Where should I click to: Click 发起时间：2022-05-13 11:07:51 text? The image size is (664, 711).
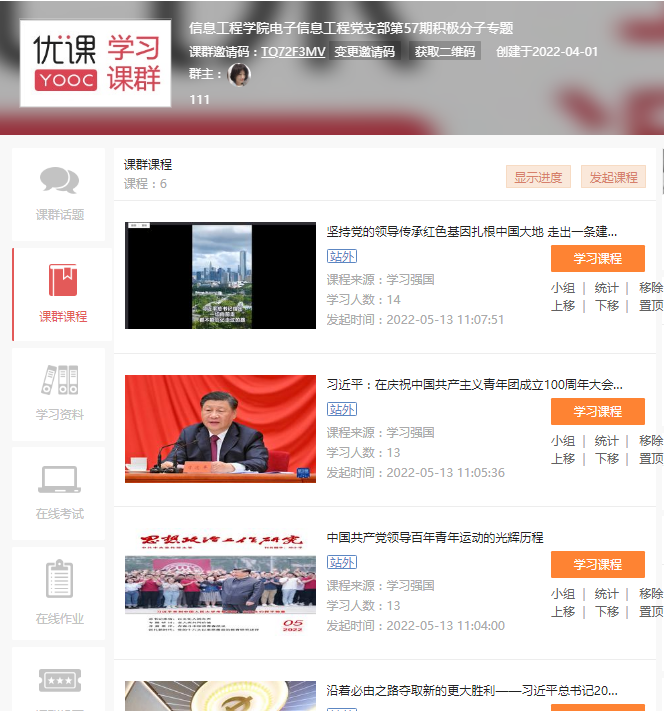(415, 320)
